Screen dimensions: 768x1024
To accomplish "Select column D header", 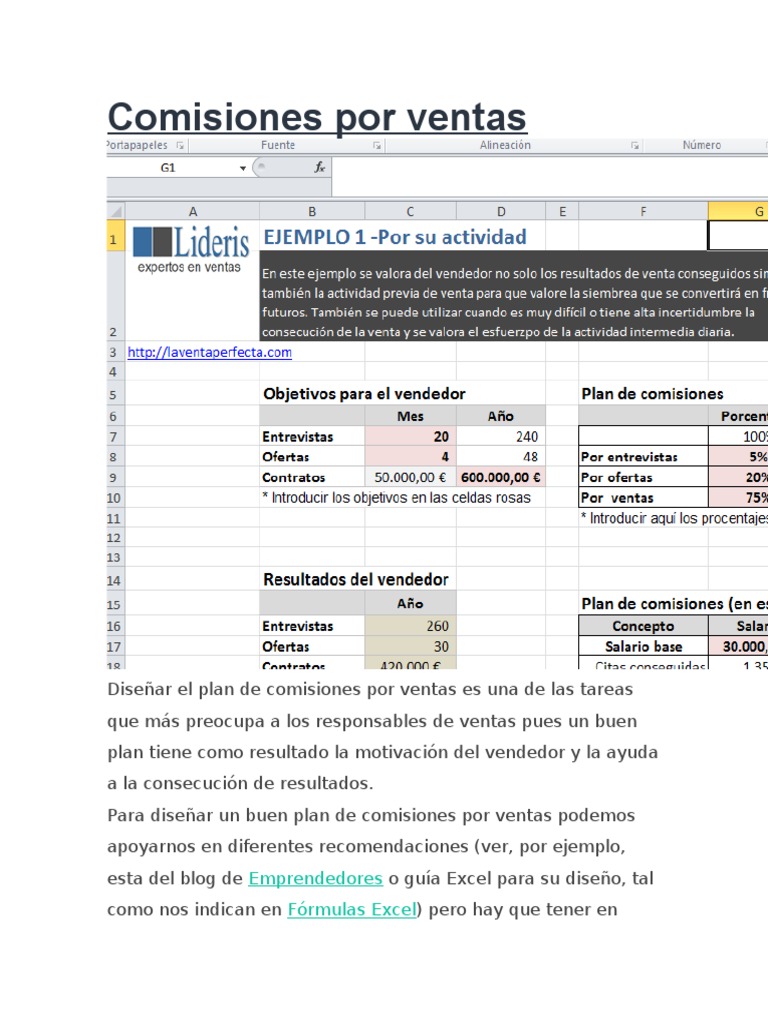I will pyautogui.click(x=501, y=211).
